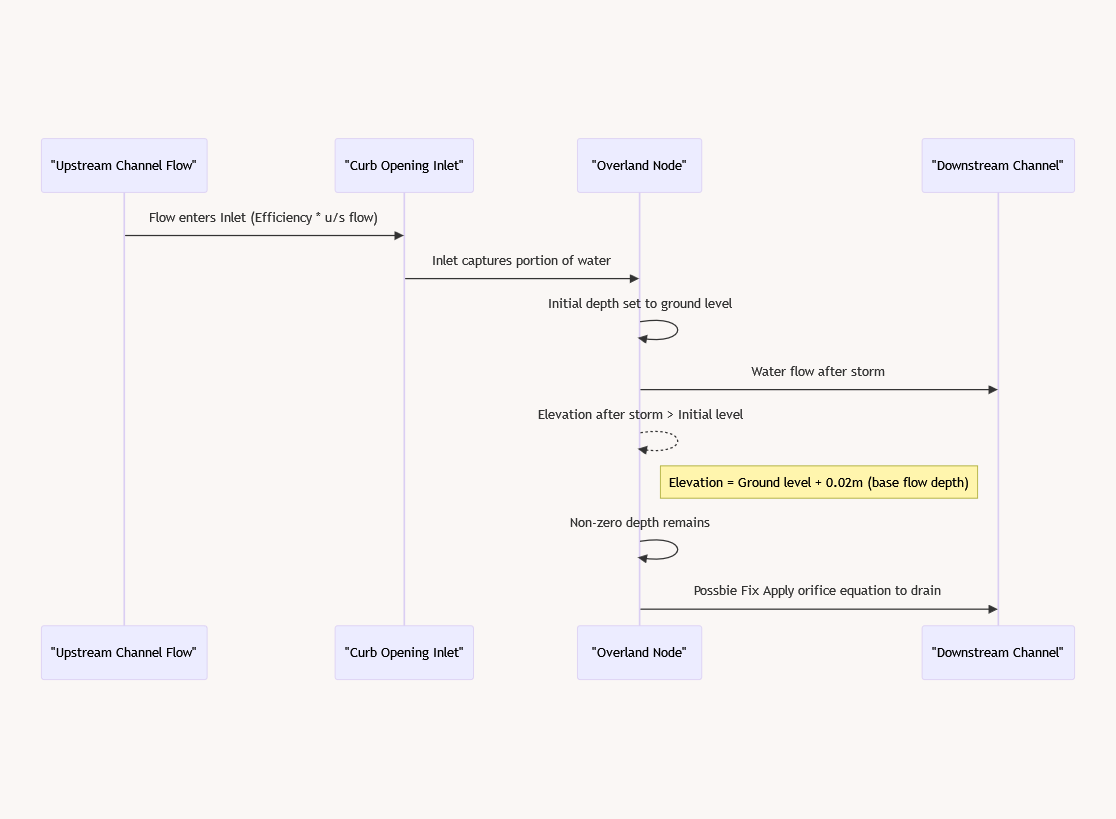Image resolution: width=1116 pixels, height=819 pixels.
Task: Click the top "Downstream Channel" participant box
Action: (x=998, y=165)
